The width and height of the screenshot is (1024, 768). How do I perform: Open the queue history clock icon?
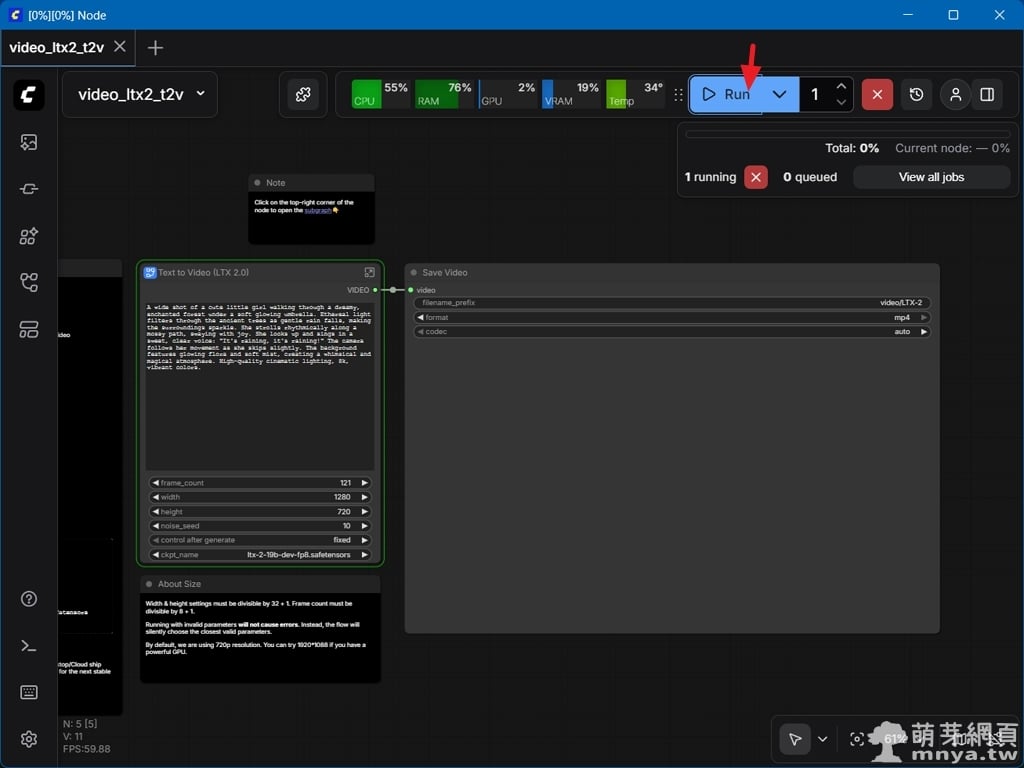[x=917, y=94]
